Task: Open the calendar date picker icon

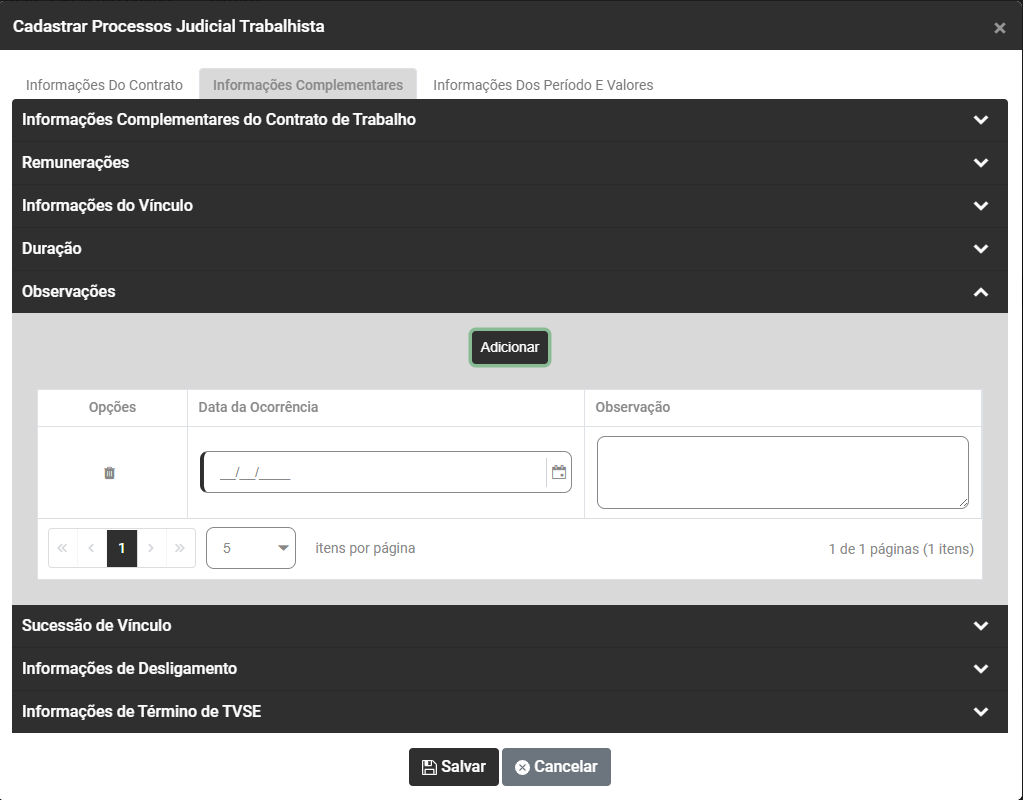Action: [559, 473]
